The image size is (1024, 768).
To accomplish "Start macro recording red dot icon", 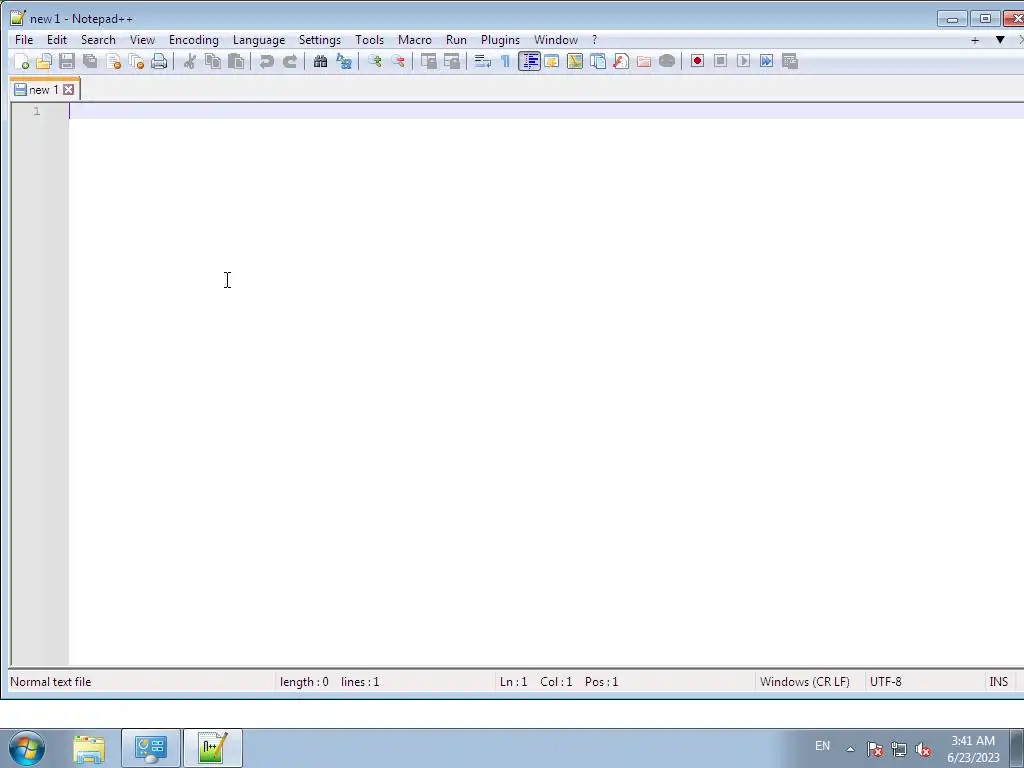I will click(697, 61).
